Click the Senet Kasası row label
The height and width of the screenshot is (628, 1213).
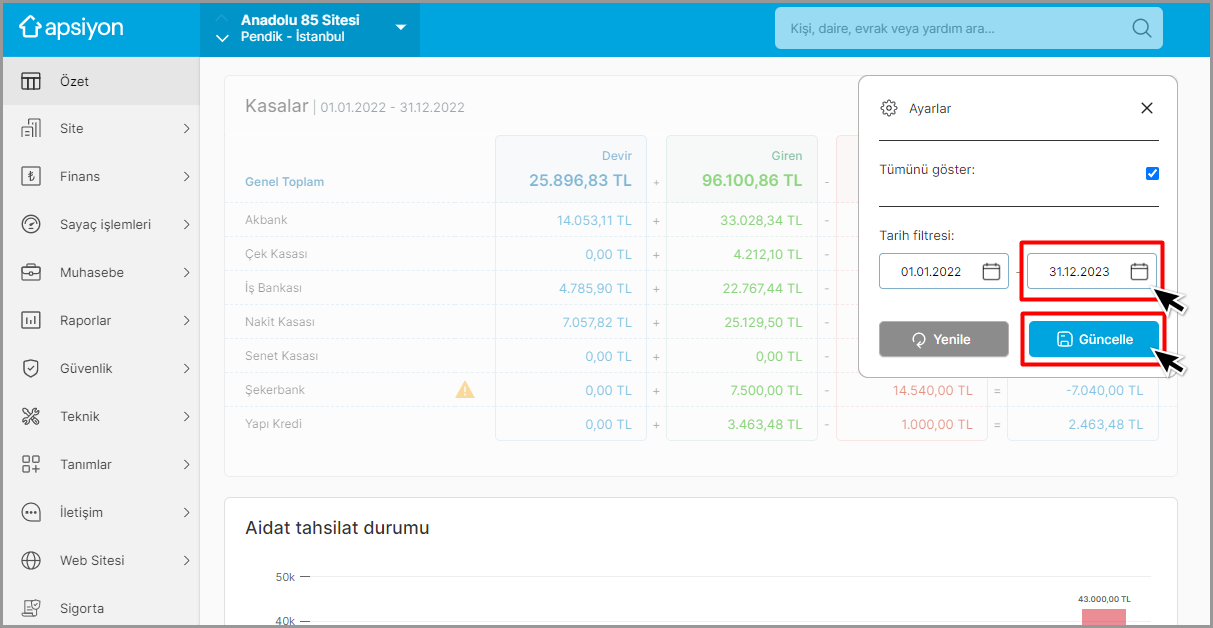pos(281,356)
